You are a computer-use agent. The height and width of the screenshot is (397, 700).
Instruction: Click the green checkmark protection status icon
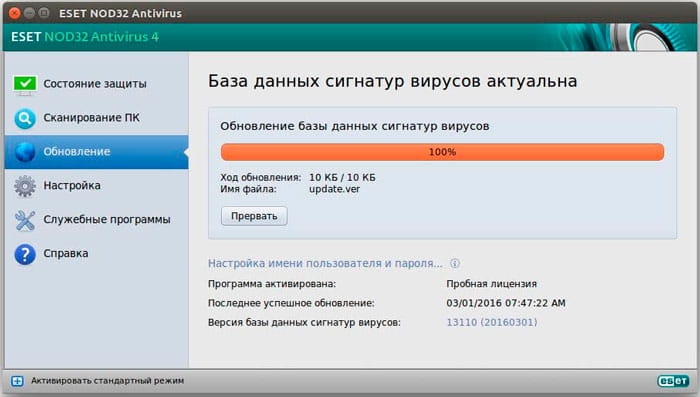coord(25,85)
